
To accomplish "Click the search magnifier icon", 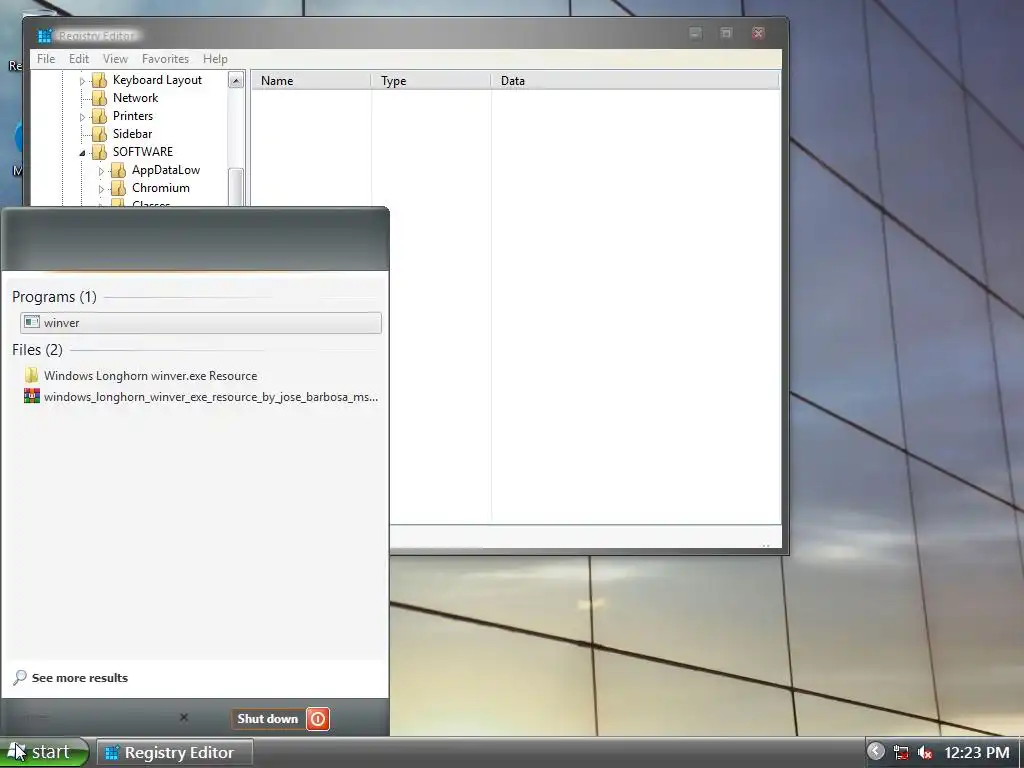I will point(20,678).
